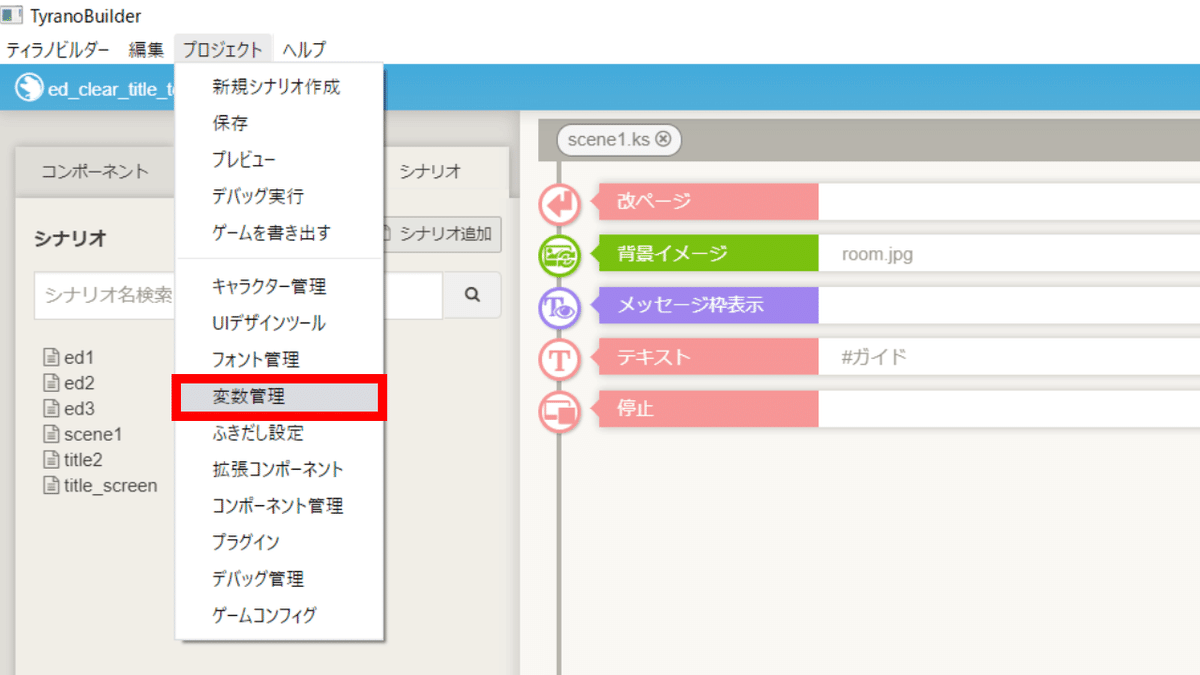Switch to the コンポーネント tab

click(x=95, y=172)
